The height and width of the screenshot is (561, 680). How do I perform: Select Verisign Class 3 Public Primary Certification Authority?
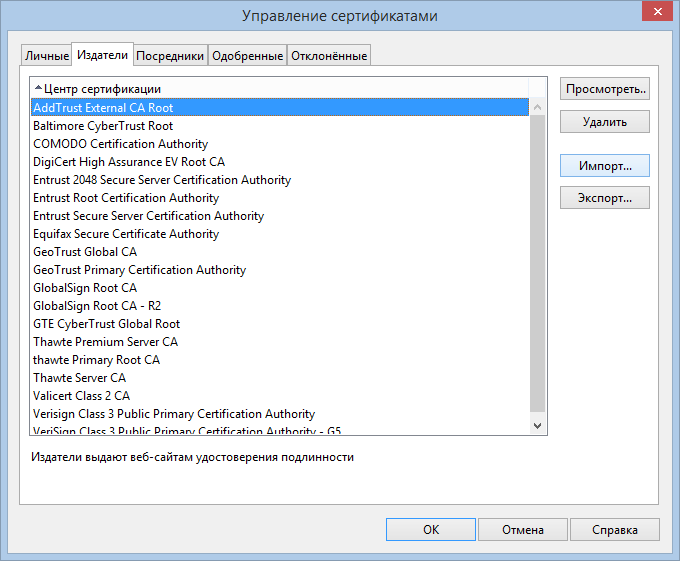coord(280,414)
